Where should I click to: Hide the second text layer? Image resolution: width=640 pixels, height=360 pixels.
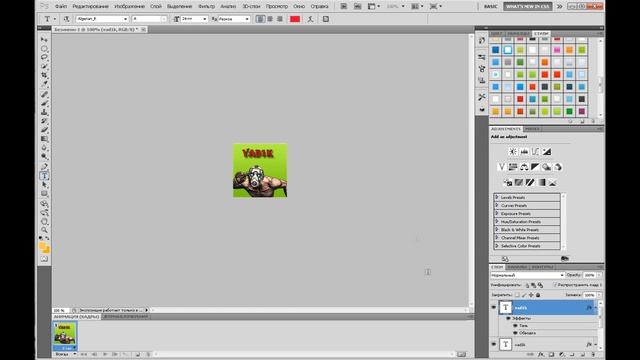[x=493, y=344]
